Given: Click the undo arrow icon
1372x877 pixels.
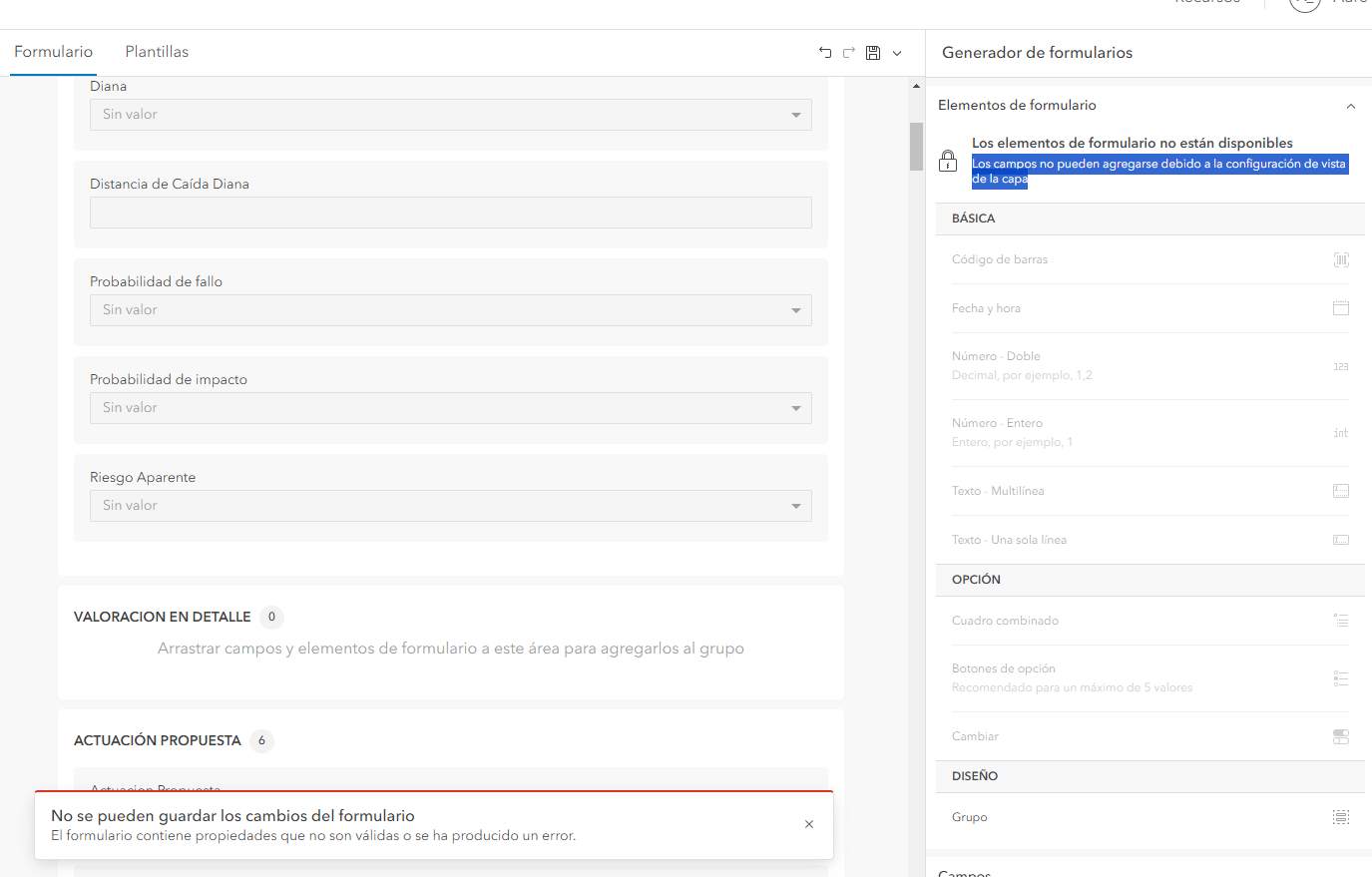Looking at the screenshot, I should click(825, 53).
